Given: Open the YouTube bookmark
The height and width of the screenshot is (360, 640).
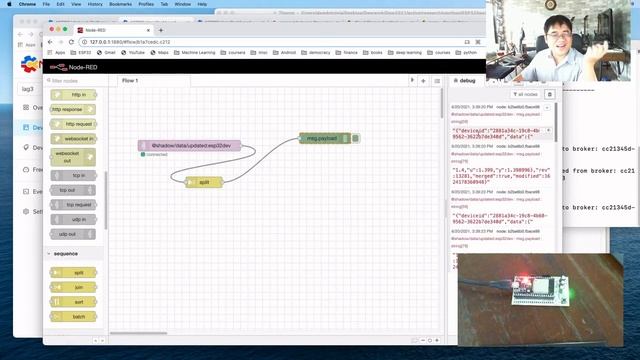Looking at the screenshot, I should point(133,53).
